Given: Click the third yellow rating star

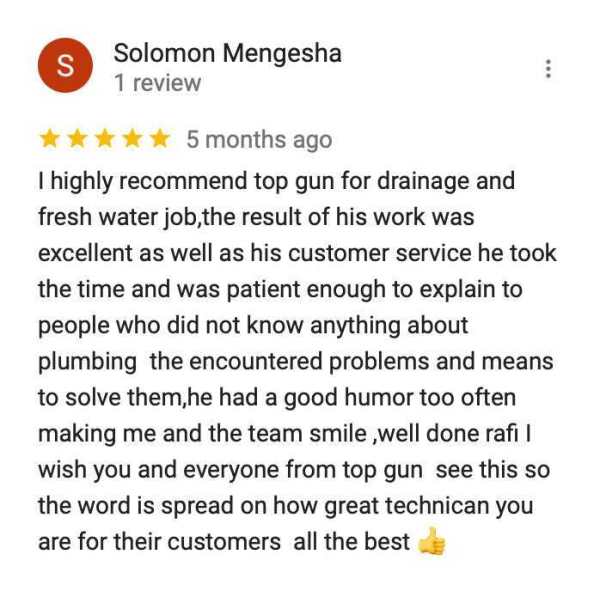Looking at the screenshot, I should (105, 139).
